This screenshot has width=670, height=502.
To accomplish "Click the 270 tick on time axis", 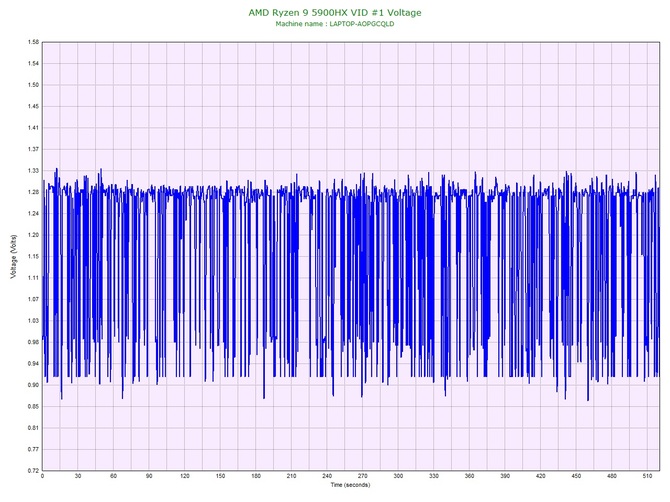I will 362,476.
